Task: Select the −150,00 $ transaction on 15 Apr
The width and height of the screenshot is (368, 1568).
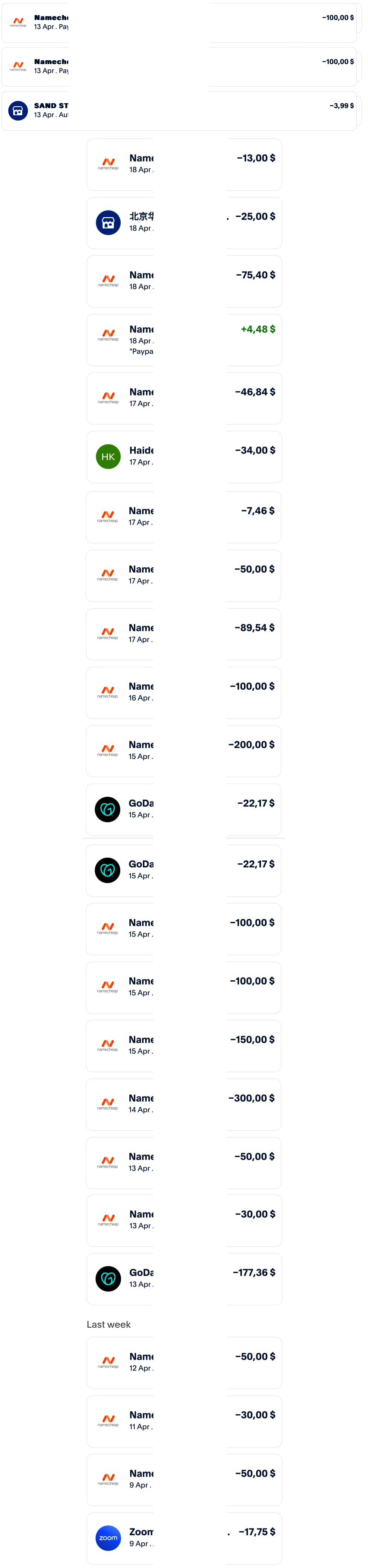Action: (x=183, y=1046)
